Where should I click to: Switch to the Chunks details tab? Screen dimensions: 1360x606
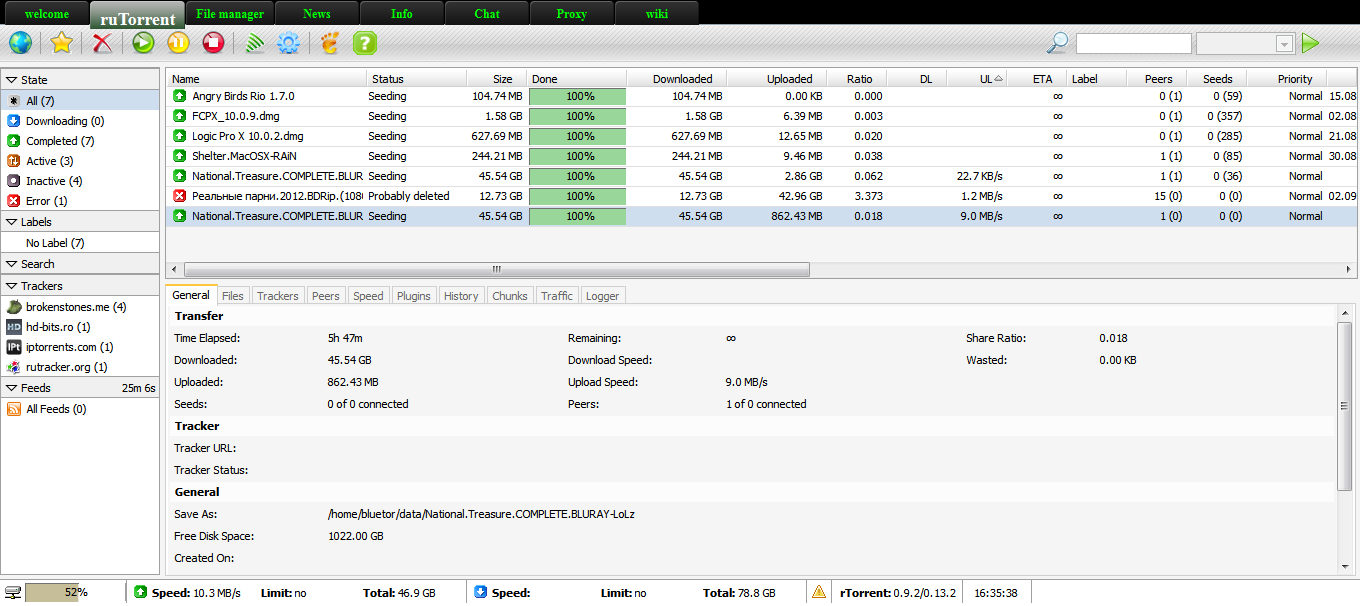[510, 295]
